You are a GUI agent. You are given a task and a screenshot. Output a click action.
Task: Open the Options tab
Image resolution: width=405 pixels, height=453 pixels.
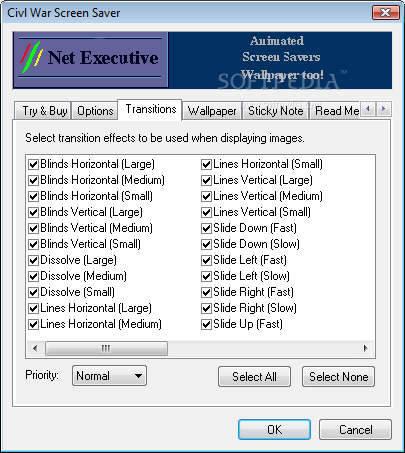click(x=95, y=111)
